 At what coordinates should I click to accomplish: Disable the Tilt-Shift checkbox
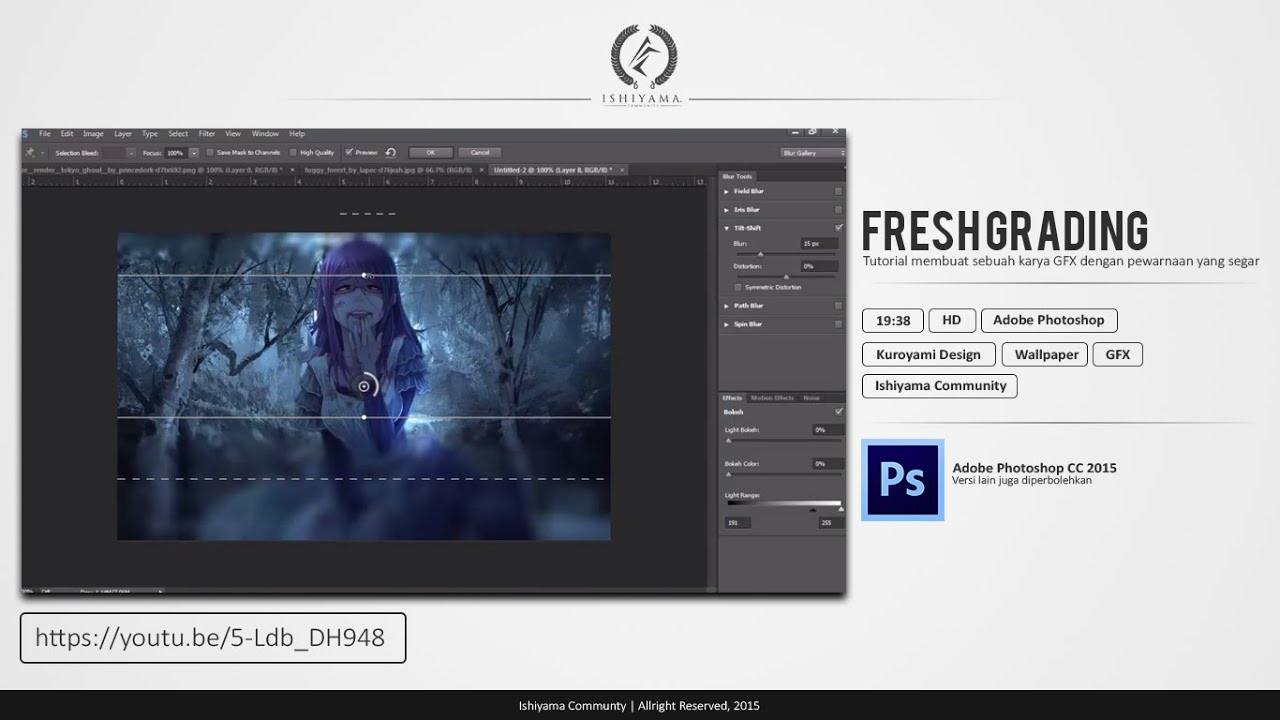(x=838, y=228)
